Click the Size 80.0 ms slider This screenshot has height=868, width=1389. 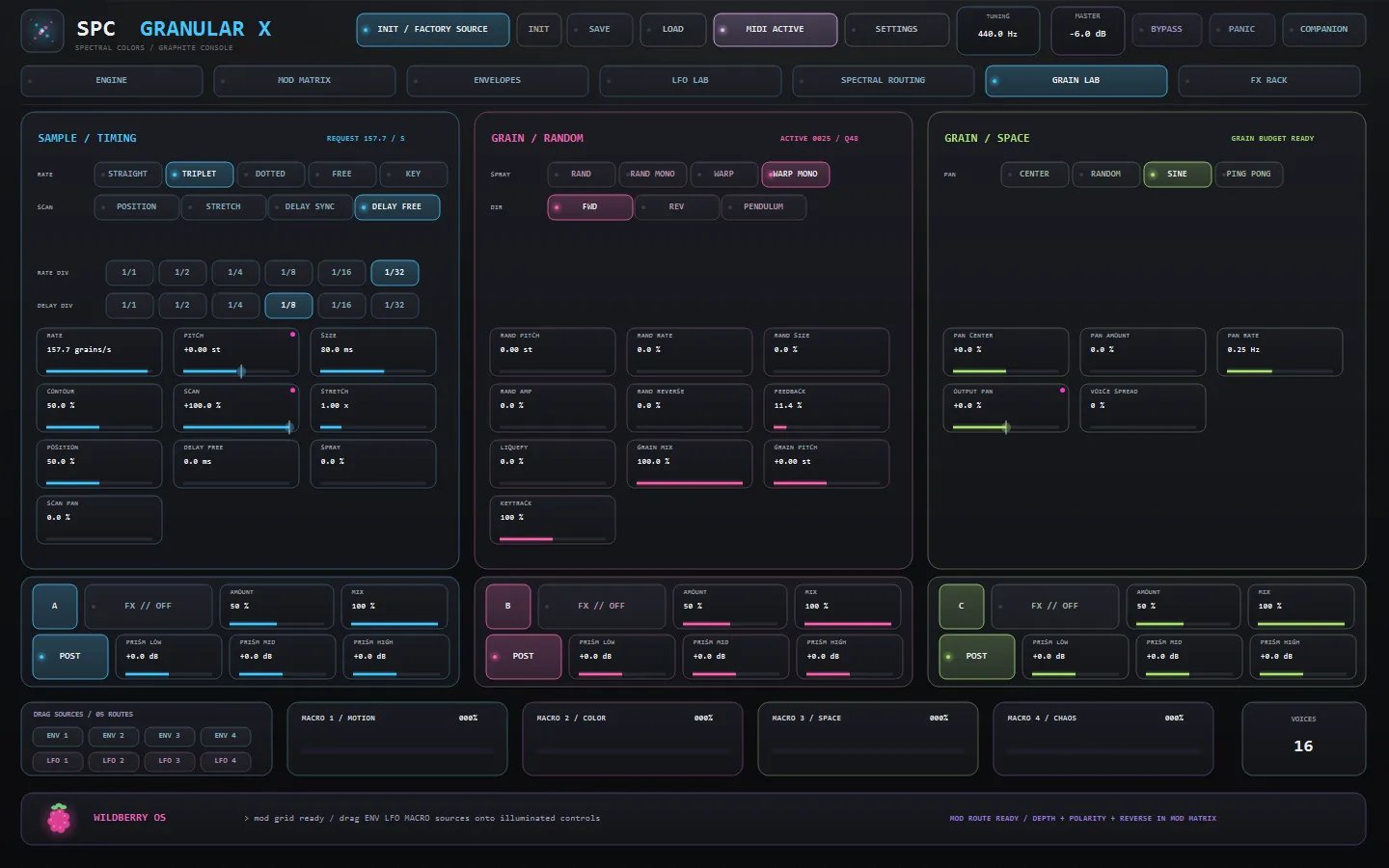click(x=373, y=352)
